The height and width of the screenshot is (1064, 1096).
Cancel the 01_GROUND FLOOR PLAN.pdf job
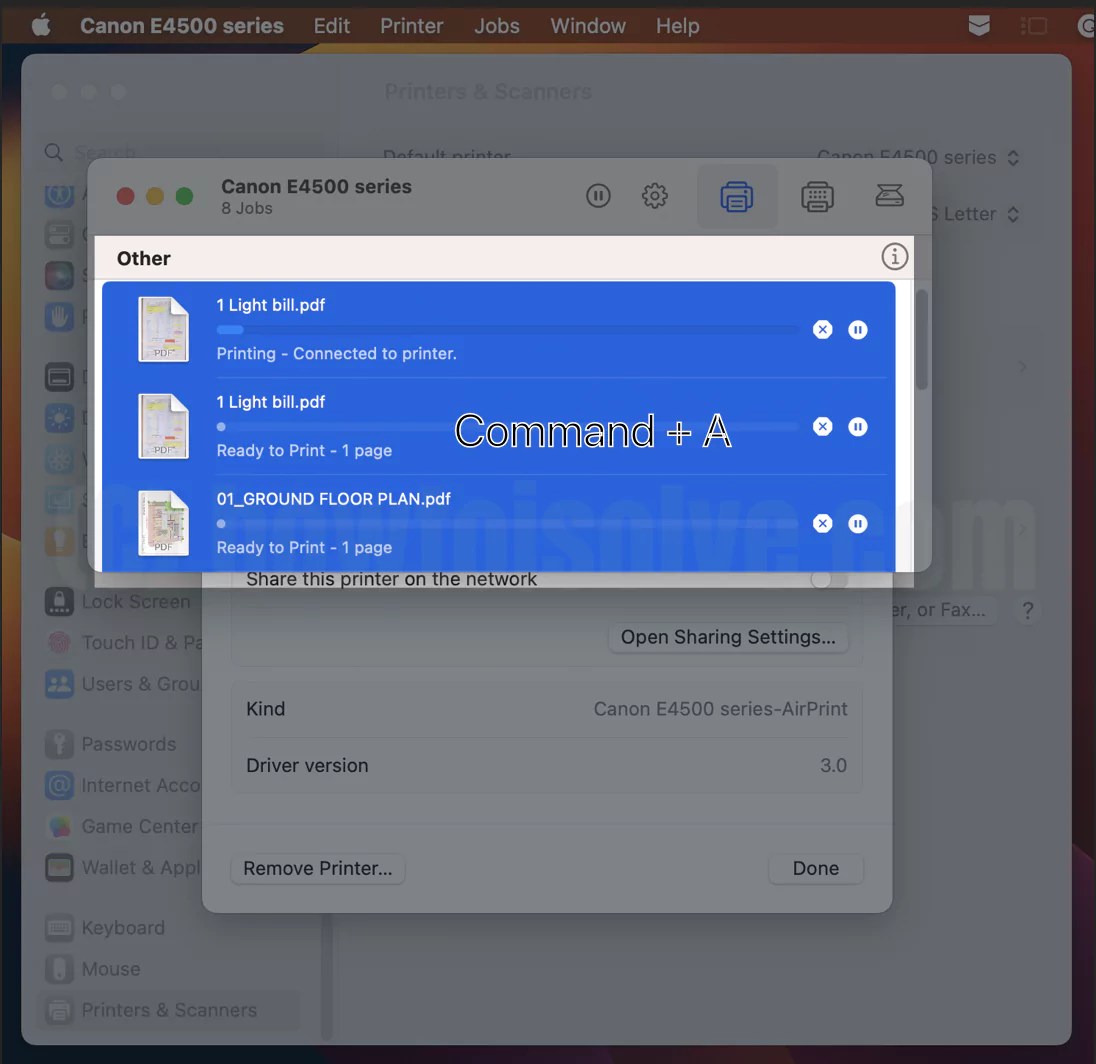(823, 524)
